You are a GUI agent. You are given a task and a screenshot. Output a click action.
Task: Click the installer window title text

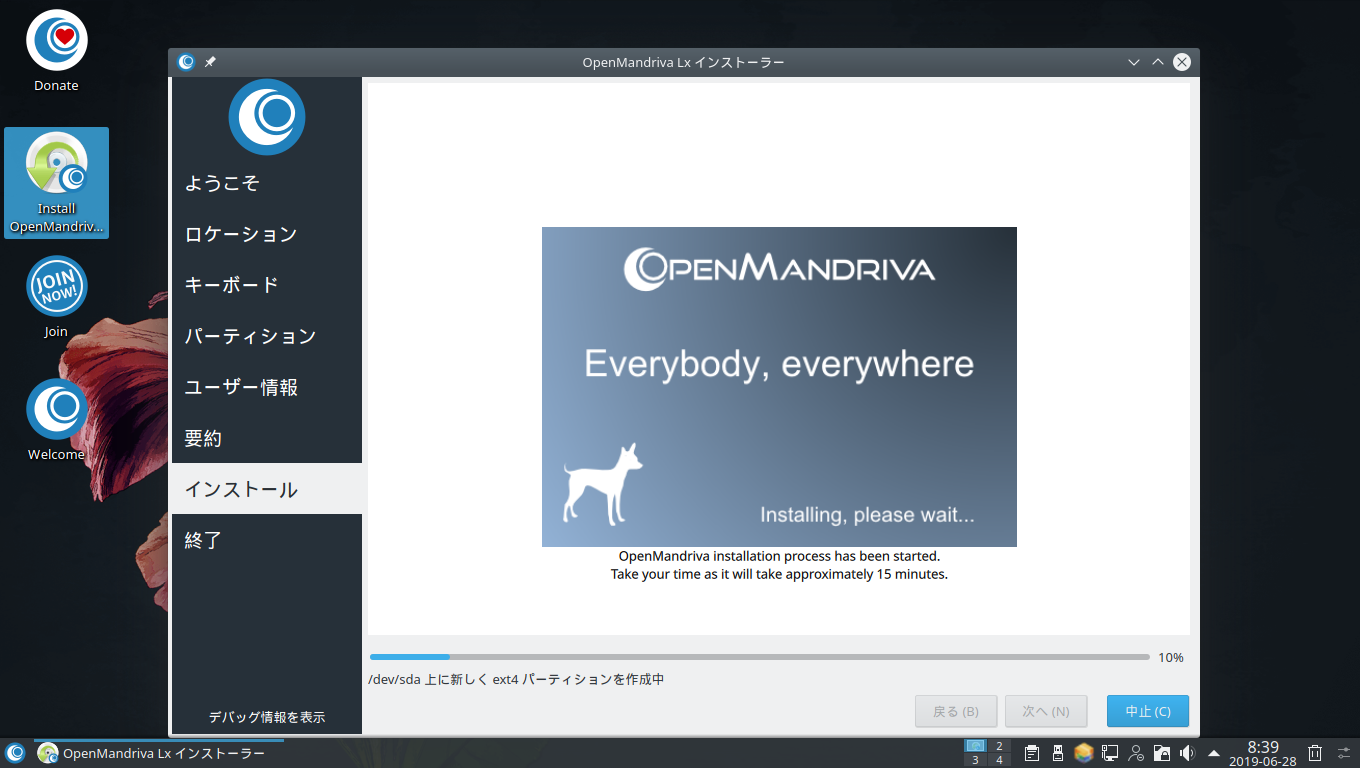click(x=683, y=62)
